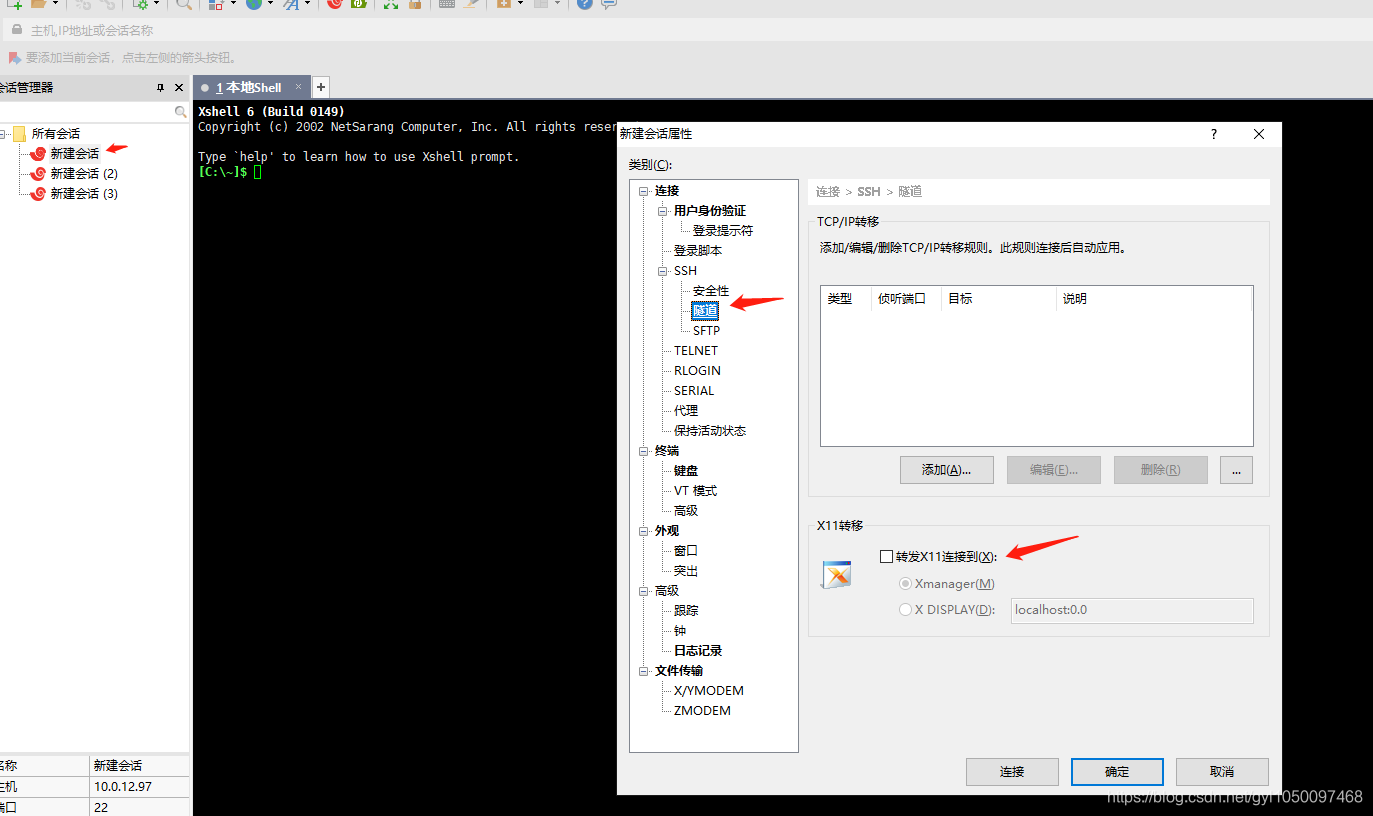Select VT 模式 under 终端

[695, 490]
